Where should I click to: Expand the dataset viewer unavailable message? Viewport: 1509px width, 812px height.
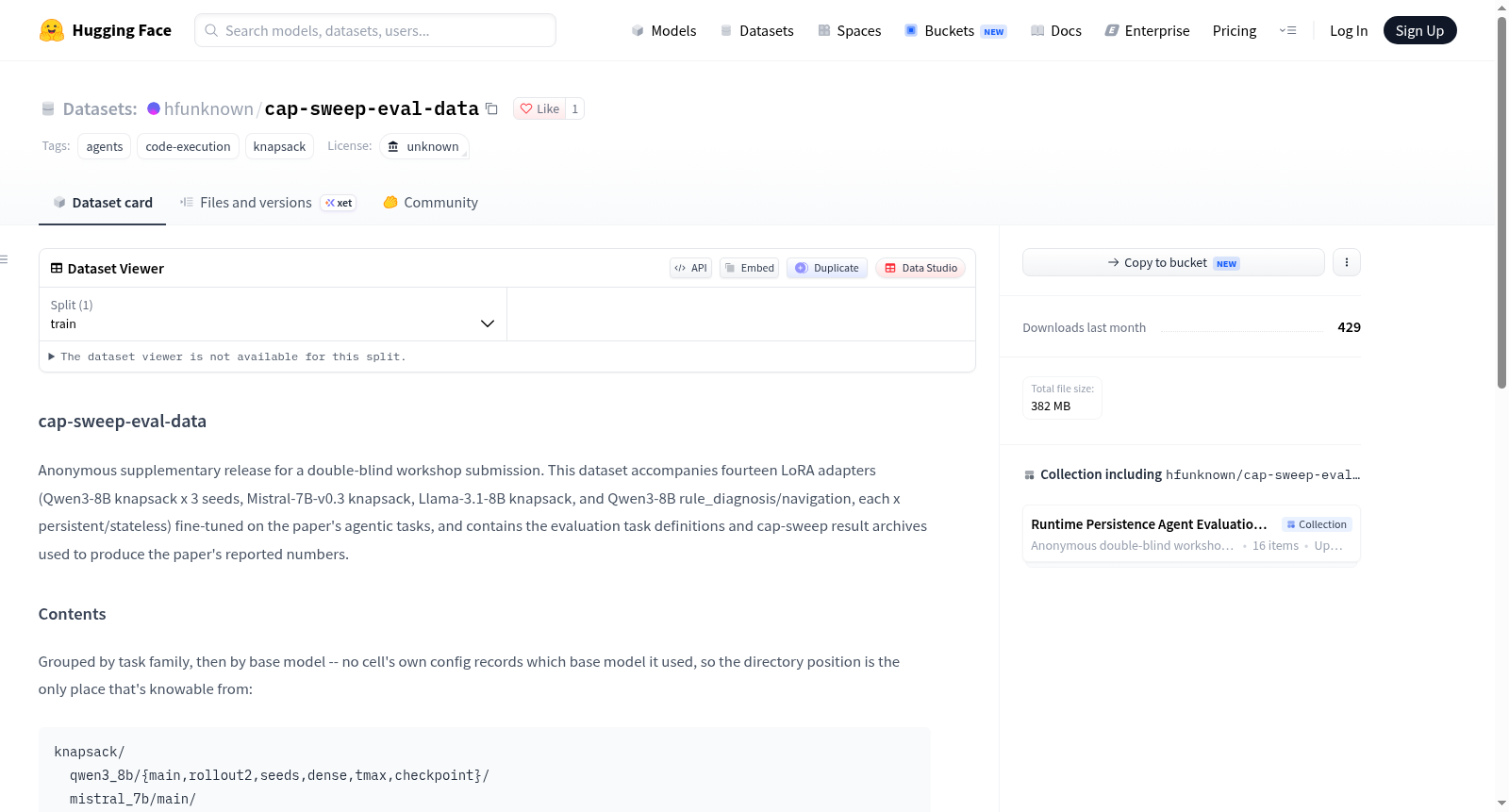[227, 356]
